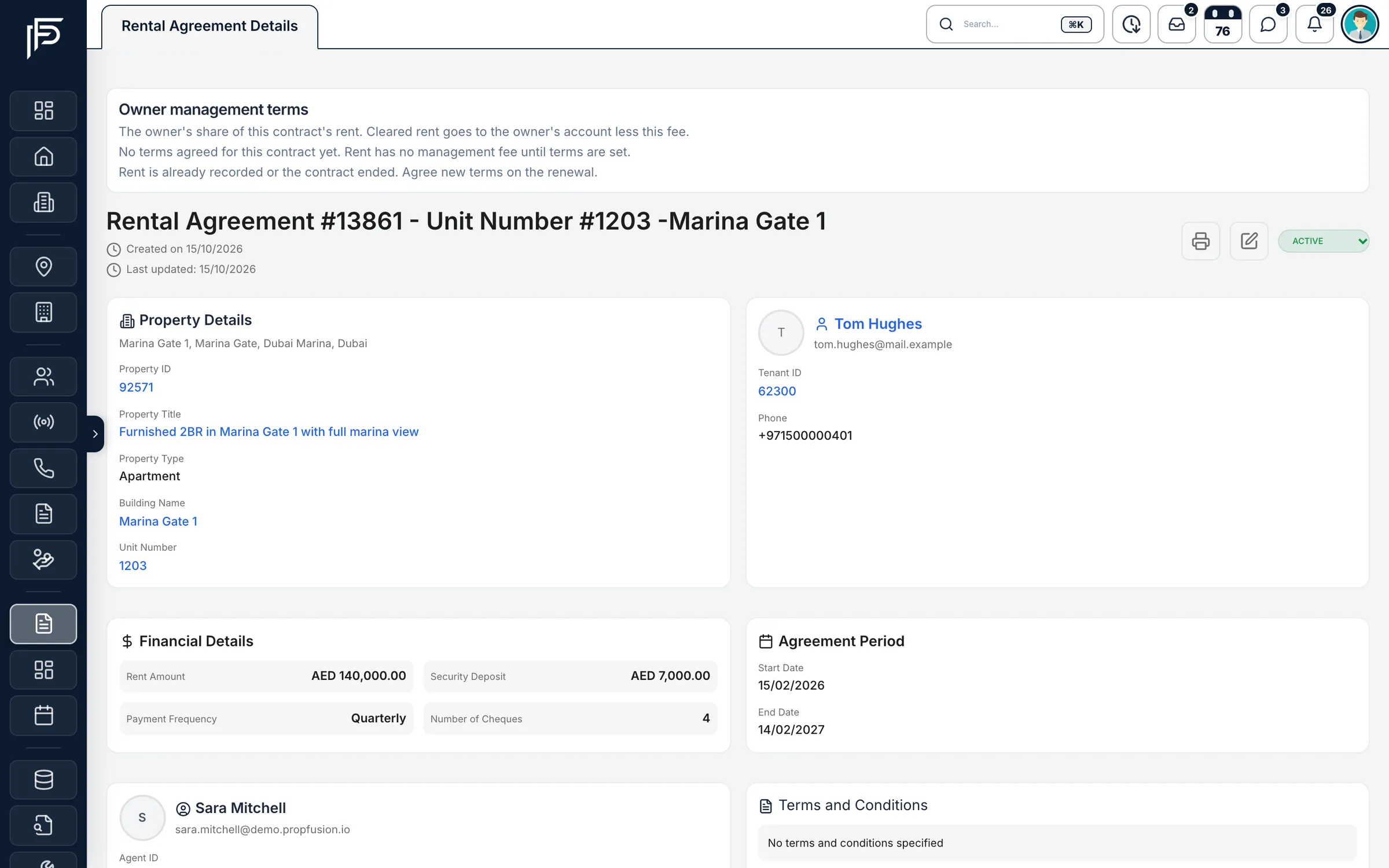Expand the sidebar with arrow handle
The height and width of the screenshot is (868, 1389).
click(95, 433)
